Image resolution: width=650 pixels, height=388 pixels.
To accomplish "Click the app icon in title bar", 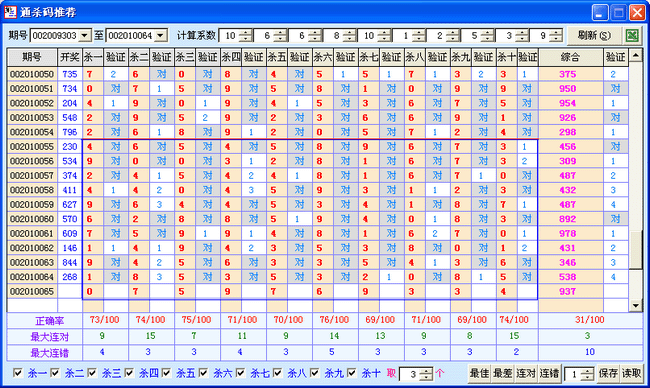I will click(10, 12).
